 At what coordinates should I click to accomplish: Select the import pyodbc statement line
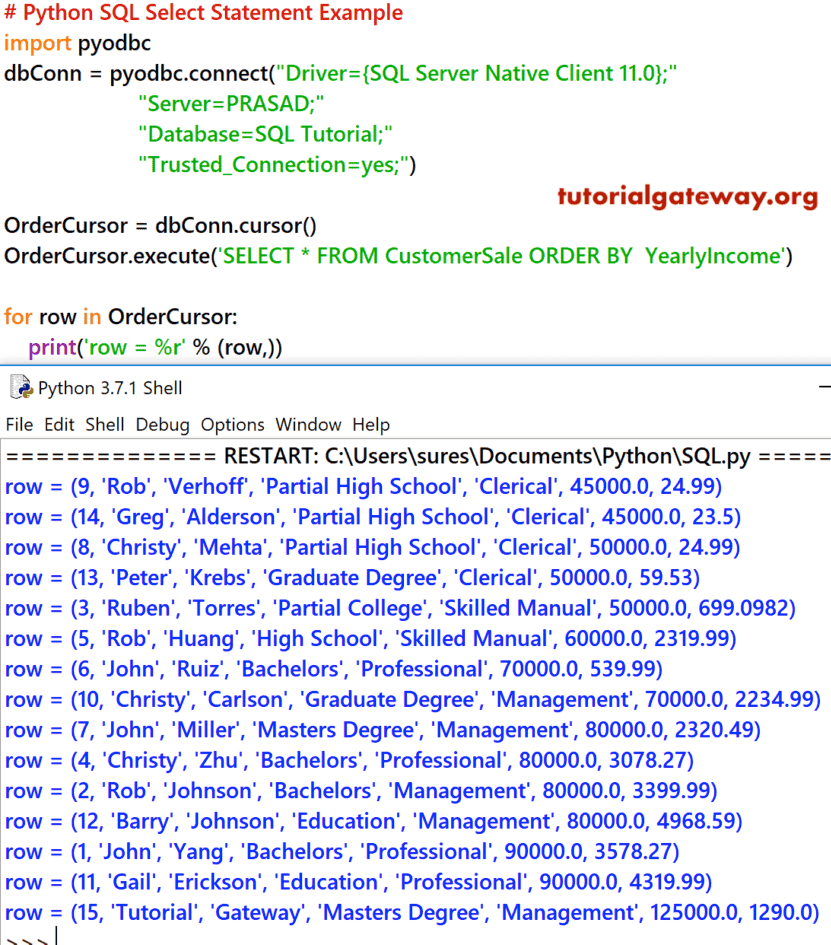point(77,43)
